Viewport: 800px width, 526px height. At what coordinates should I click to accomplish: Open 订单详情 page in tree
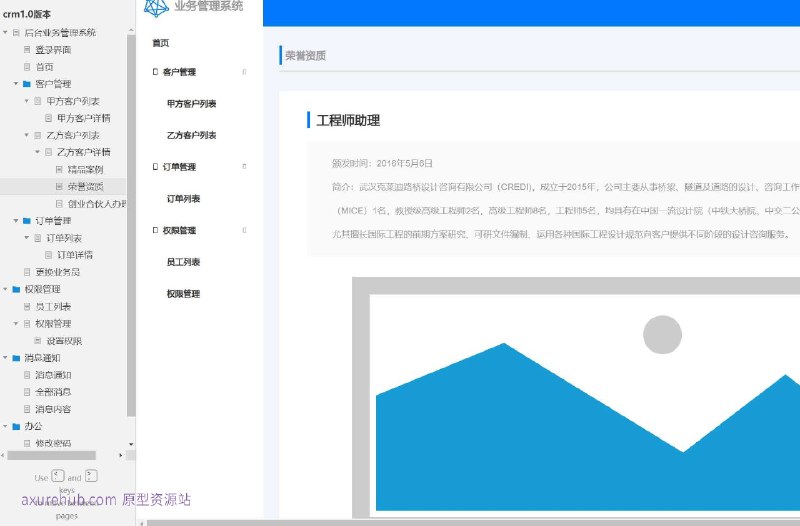pos(75,255)
